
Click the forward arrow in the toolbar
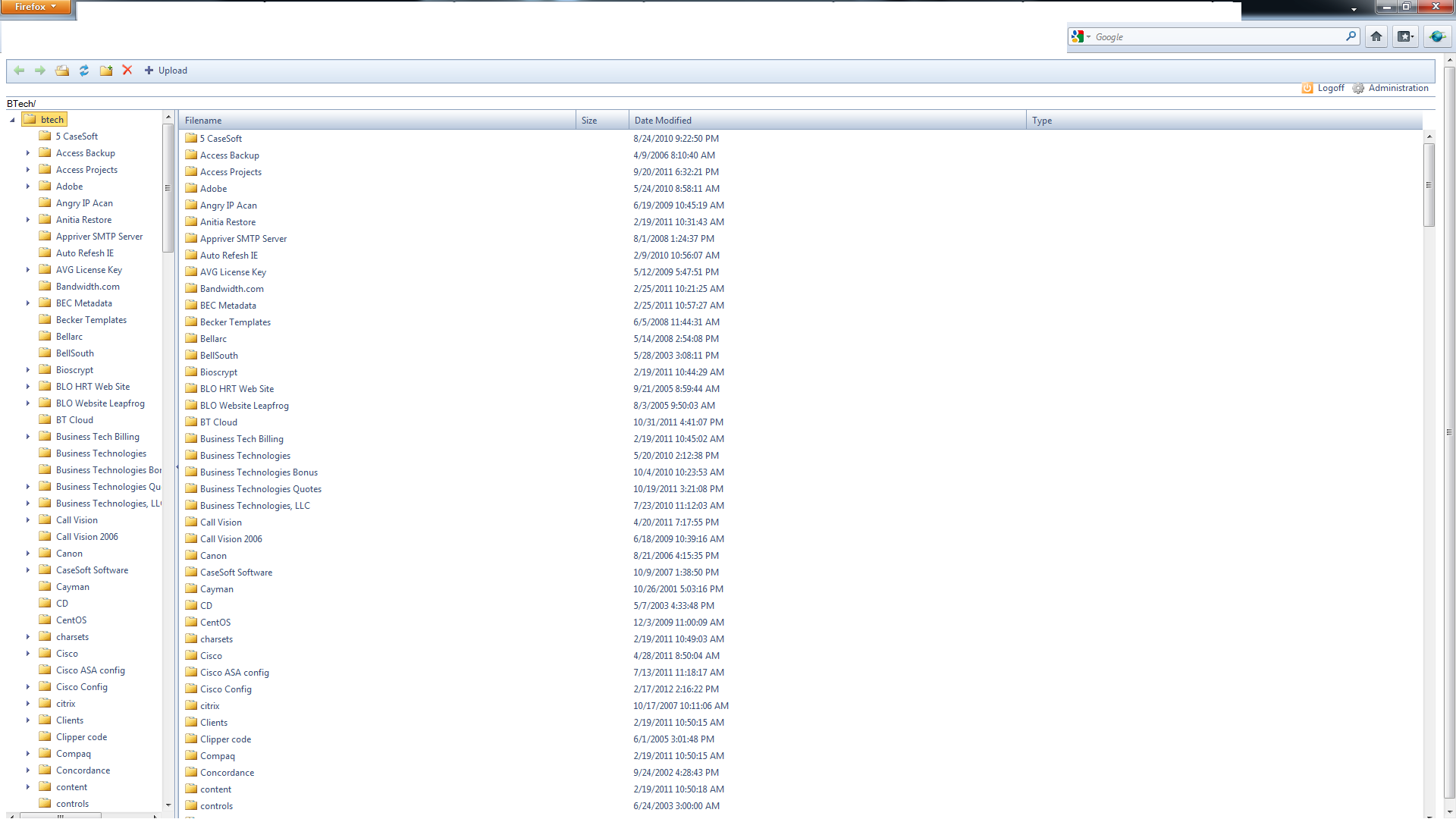[40, 71]
